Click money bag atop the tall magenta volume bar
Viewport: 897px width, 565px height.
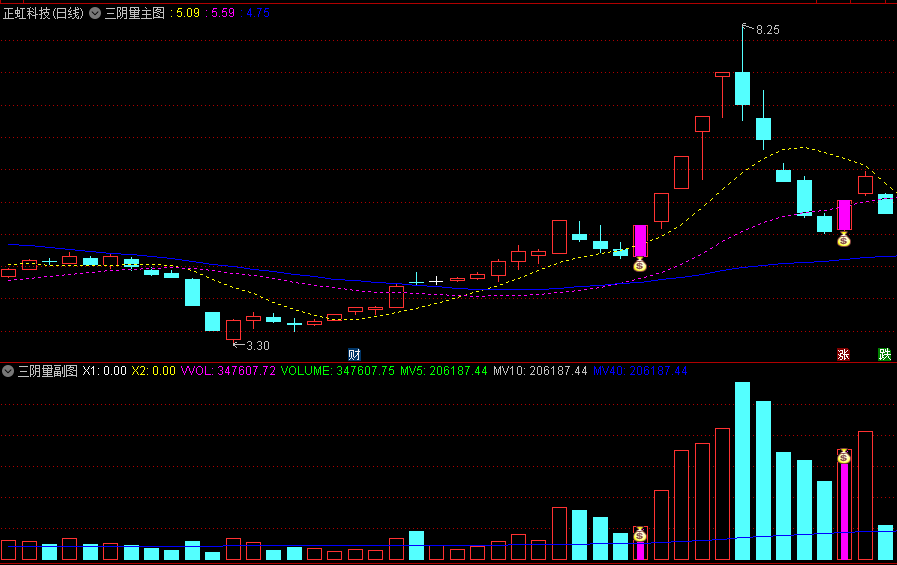click(x=844, y=456)
